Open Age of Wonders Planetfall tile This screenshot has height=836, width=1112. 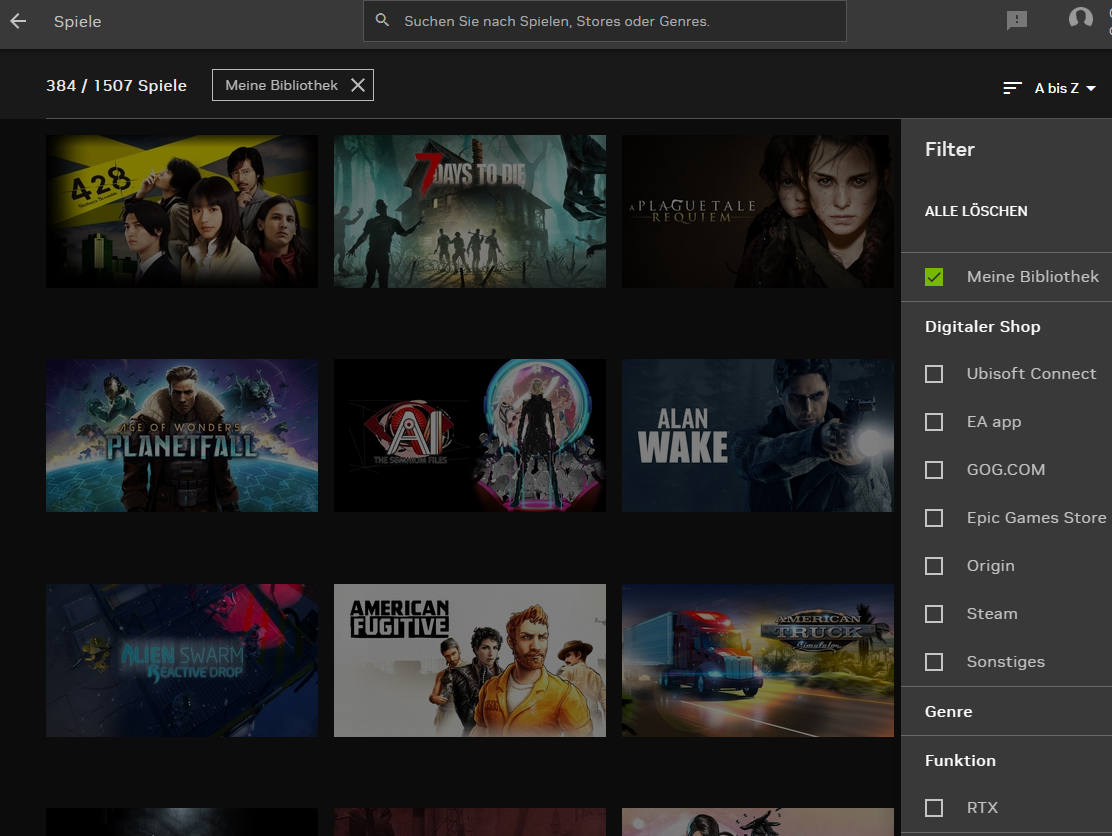(x=182, y=435)
